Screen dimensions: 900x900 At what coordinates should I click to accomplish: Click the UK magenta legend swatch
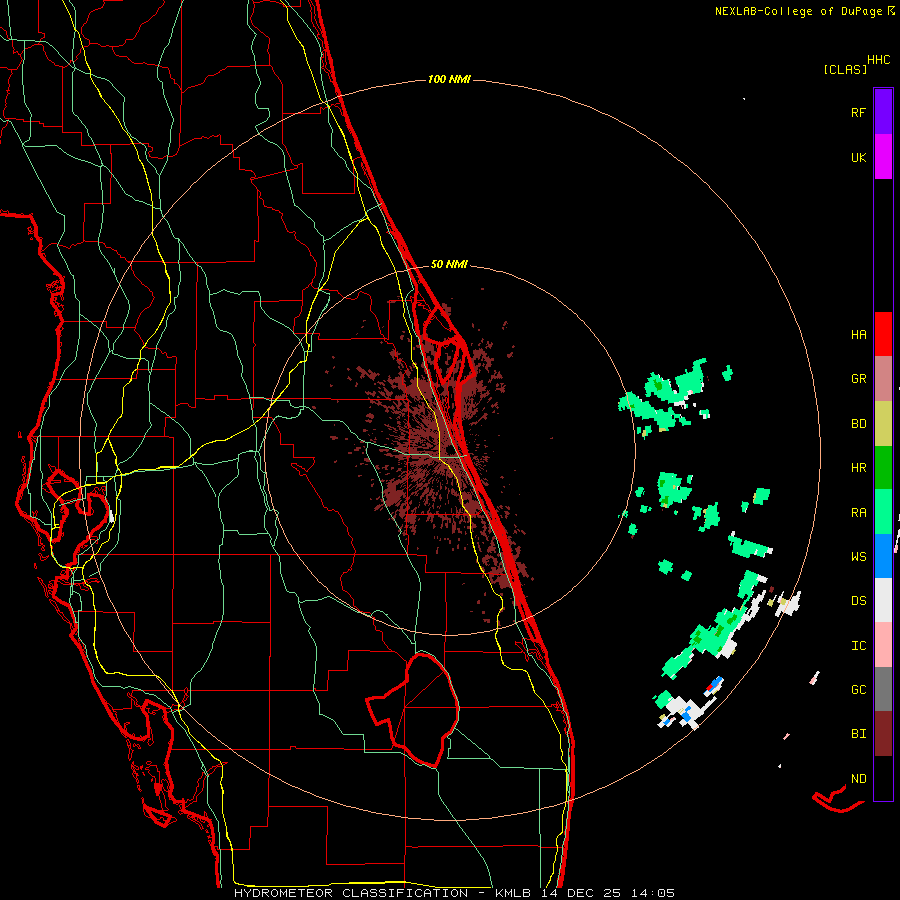pyautogui.click(x=883, y=157)
